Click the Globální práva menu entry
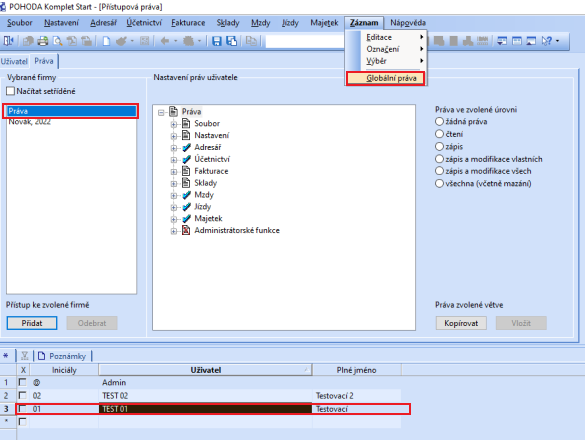Image resolution: width=585 pixels, height=440 pixels. pyautogui.click(x=386, y=78)
